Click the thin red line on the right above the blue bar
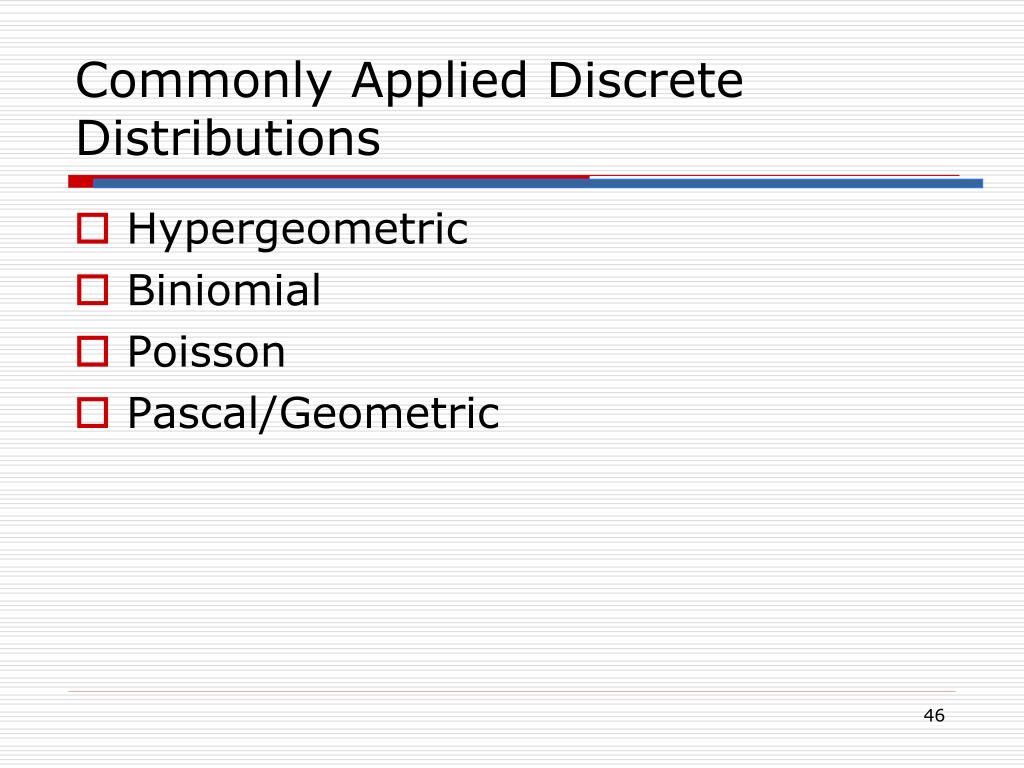The image size is (1024, 768). 775,176
